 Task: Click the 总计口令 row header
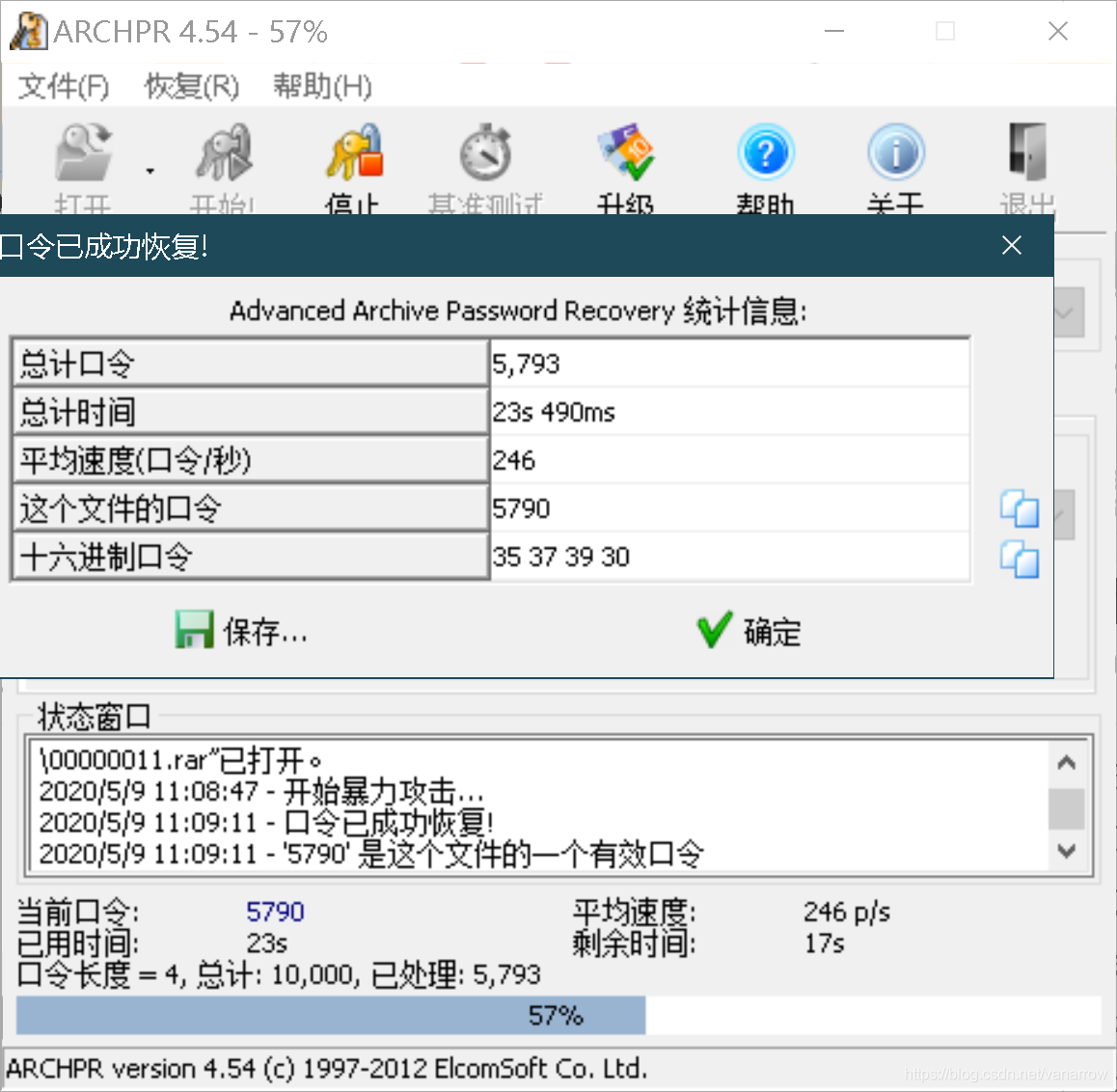click(x=251, y=364)
